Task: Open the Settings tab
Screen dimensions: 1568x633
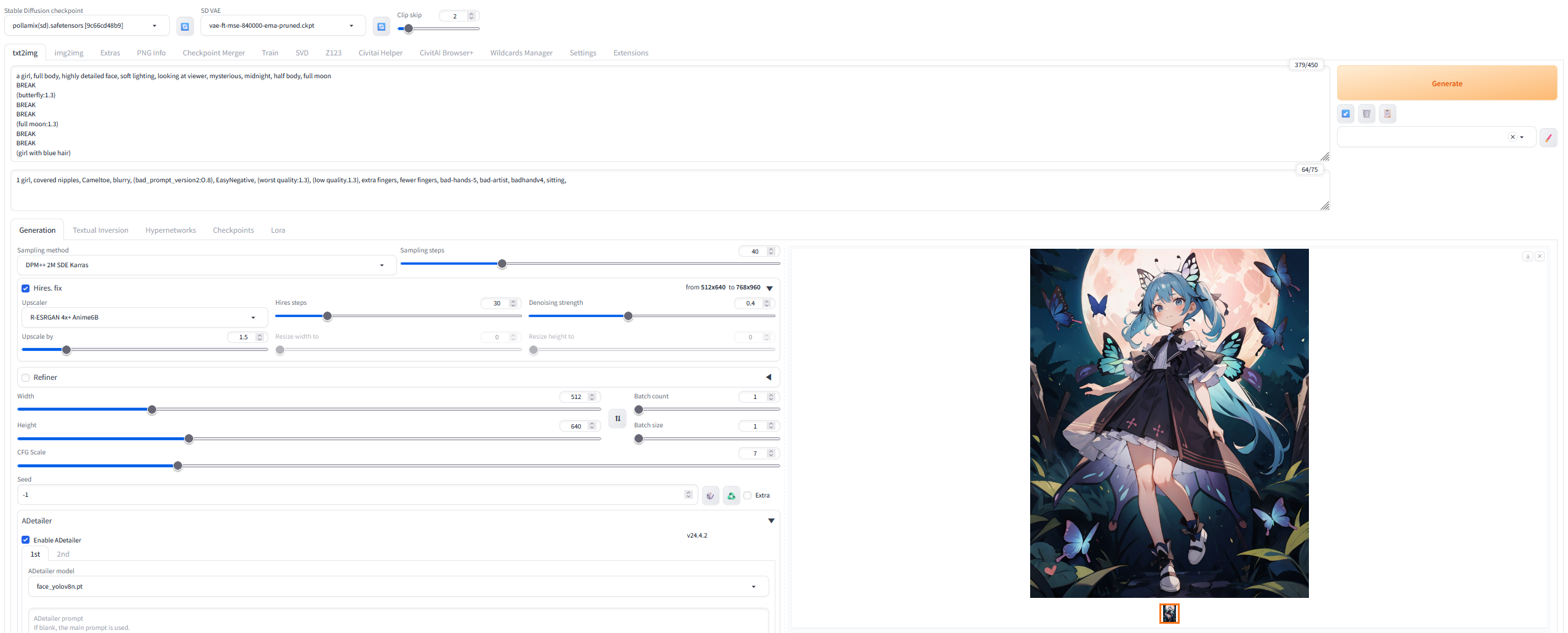Action: pyautogui.click(x=583, y=53)
